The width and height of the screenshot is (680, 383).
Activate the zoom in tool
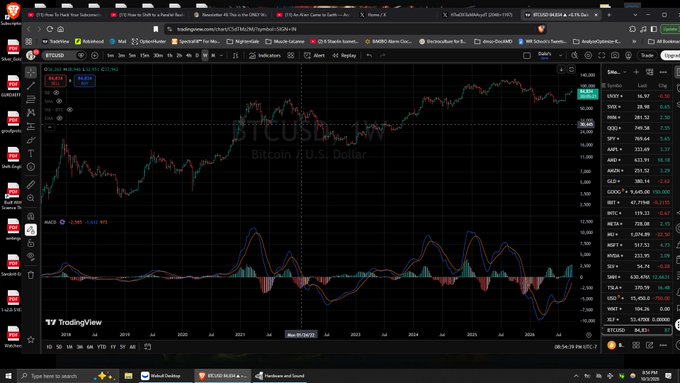click(x=31, y=198)
